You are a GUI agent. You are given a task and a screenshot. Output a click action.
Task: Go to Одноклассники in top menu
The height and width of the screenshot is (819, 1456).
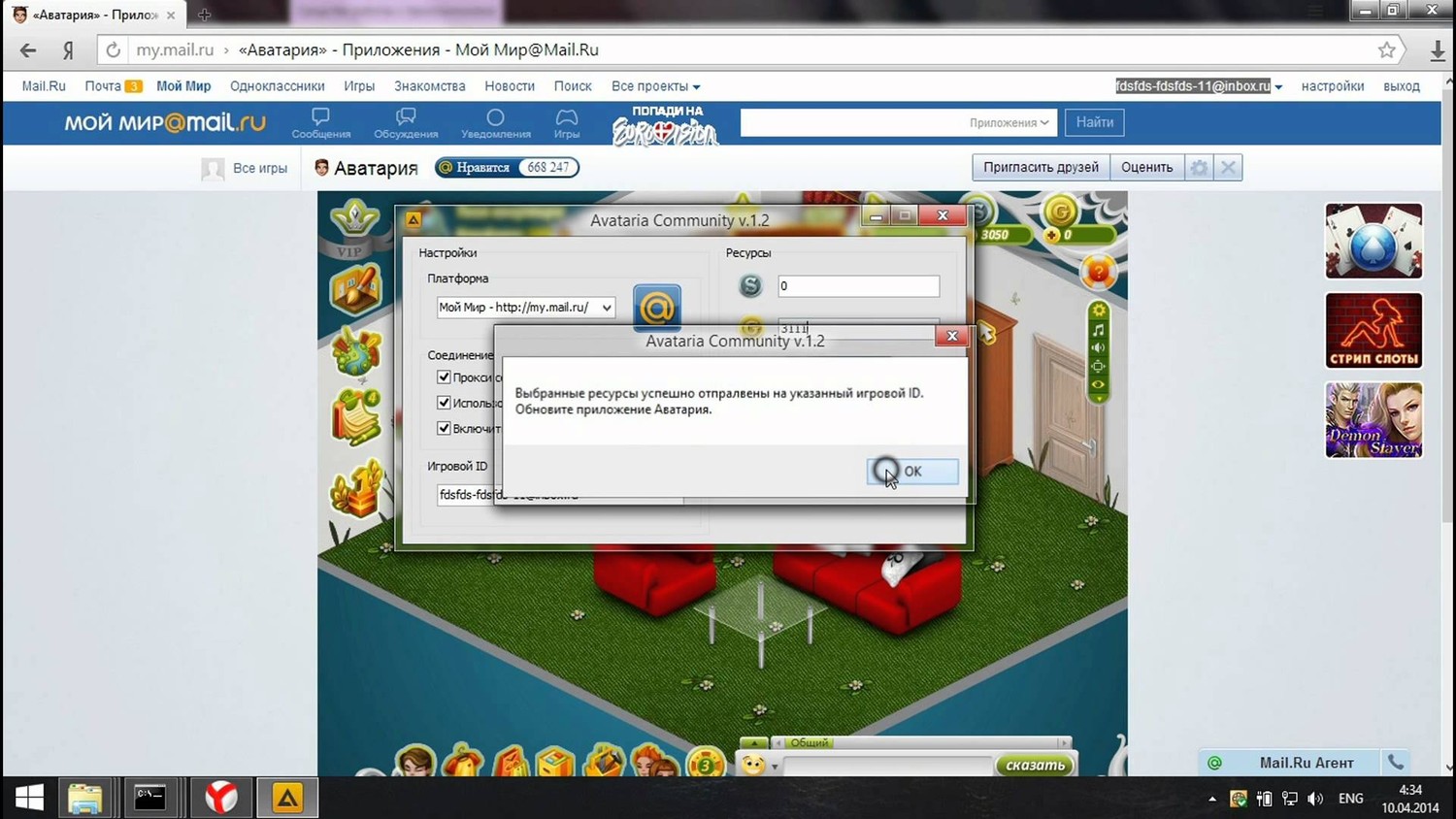[277, 86]
